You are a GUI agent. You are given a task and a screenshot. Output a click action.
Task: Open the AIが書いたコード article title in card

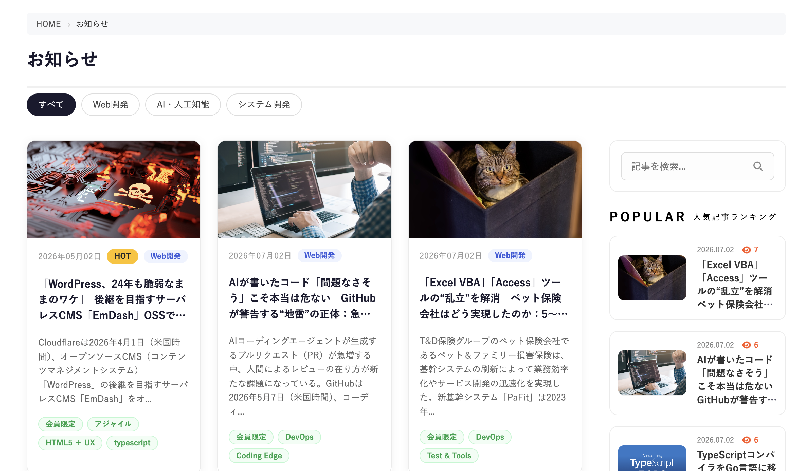coord(302,298)
